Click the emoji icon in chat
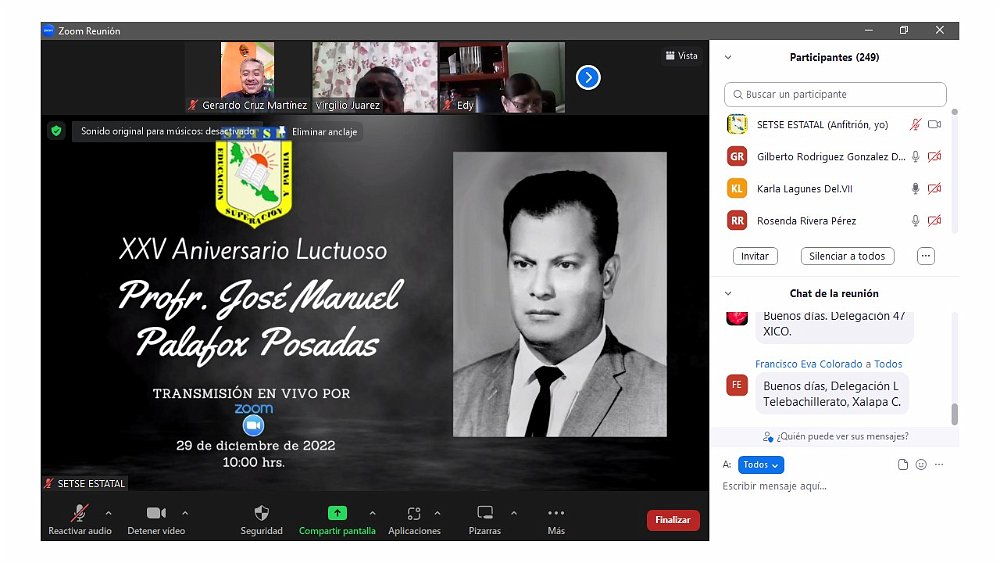Image resolution: width=1000 pixels, height=563 pixels. click(921, 465)
